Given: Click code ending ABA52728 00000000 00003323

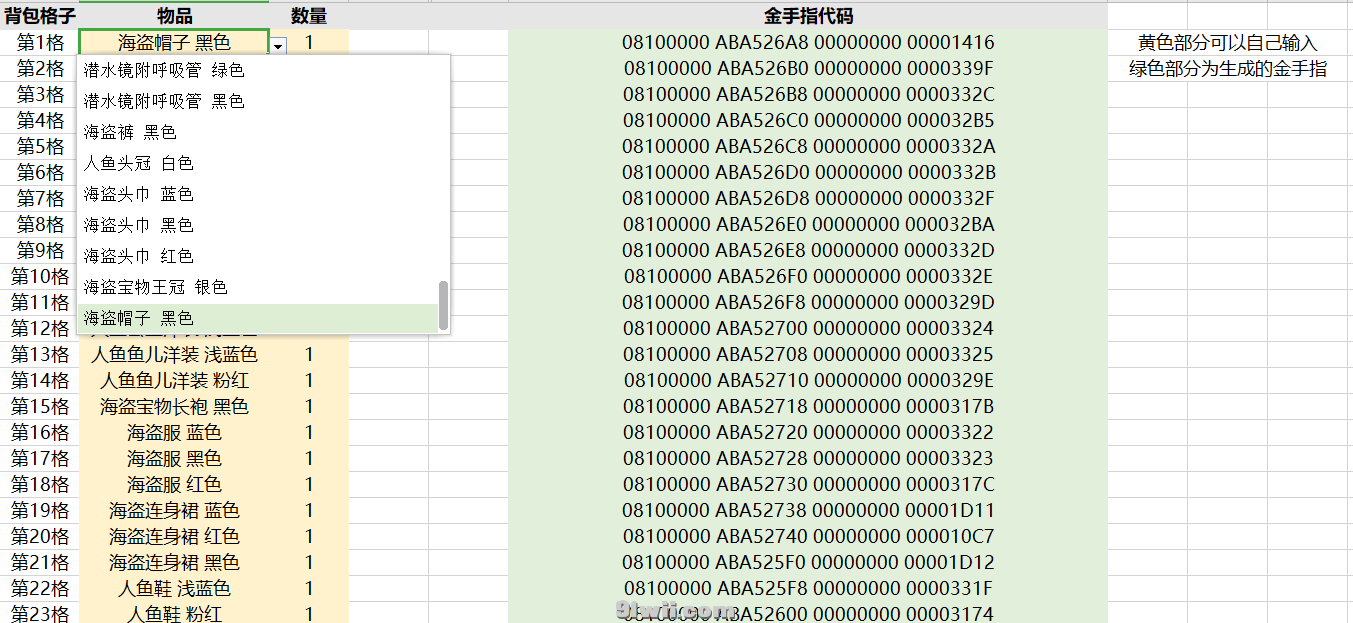Looking at the screenshot, I should (808, 458).
